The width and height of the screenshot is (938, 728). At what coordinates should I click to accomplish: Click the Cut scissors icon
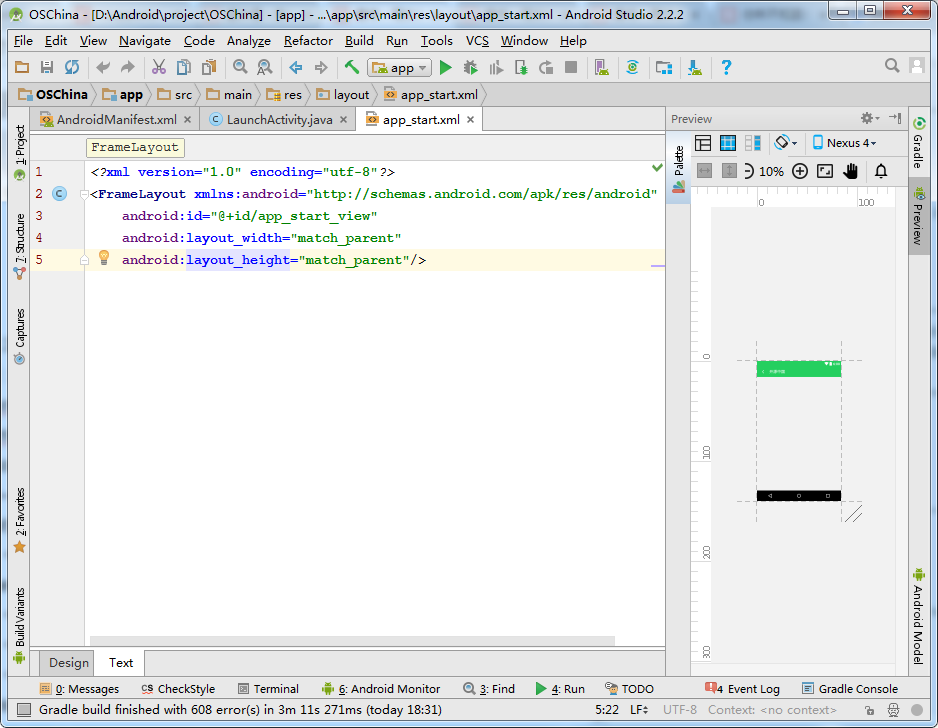pyautogui.click(x=158, y=67)
